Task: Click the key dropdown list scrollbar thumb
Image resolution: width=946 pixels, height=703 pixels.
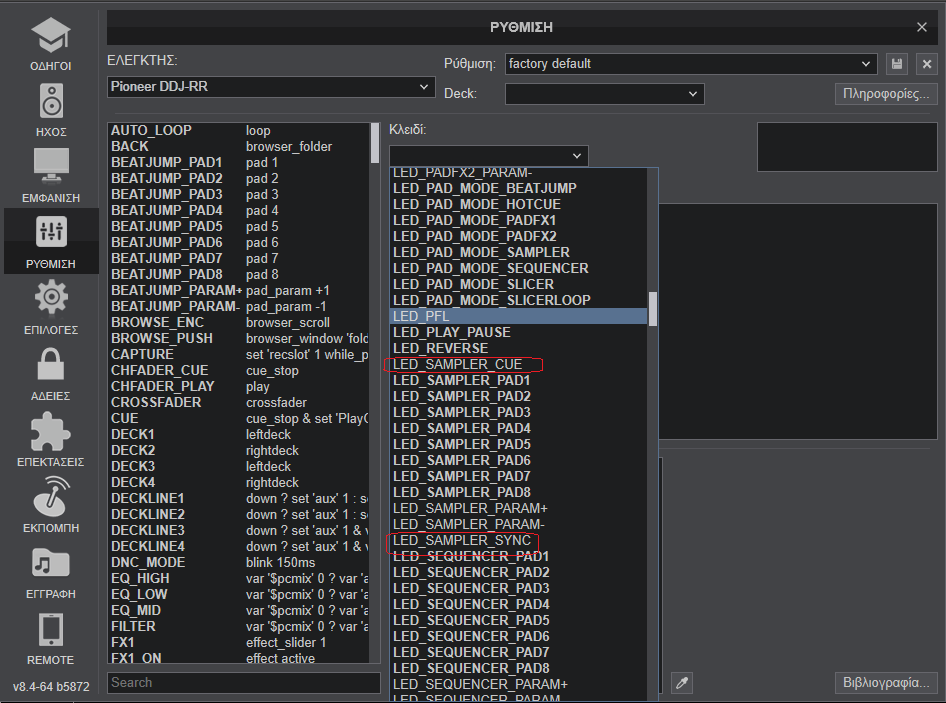Action: pyautogui.click(x=653, y=308)
